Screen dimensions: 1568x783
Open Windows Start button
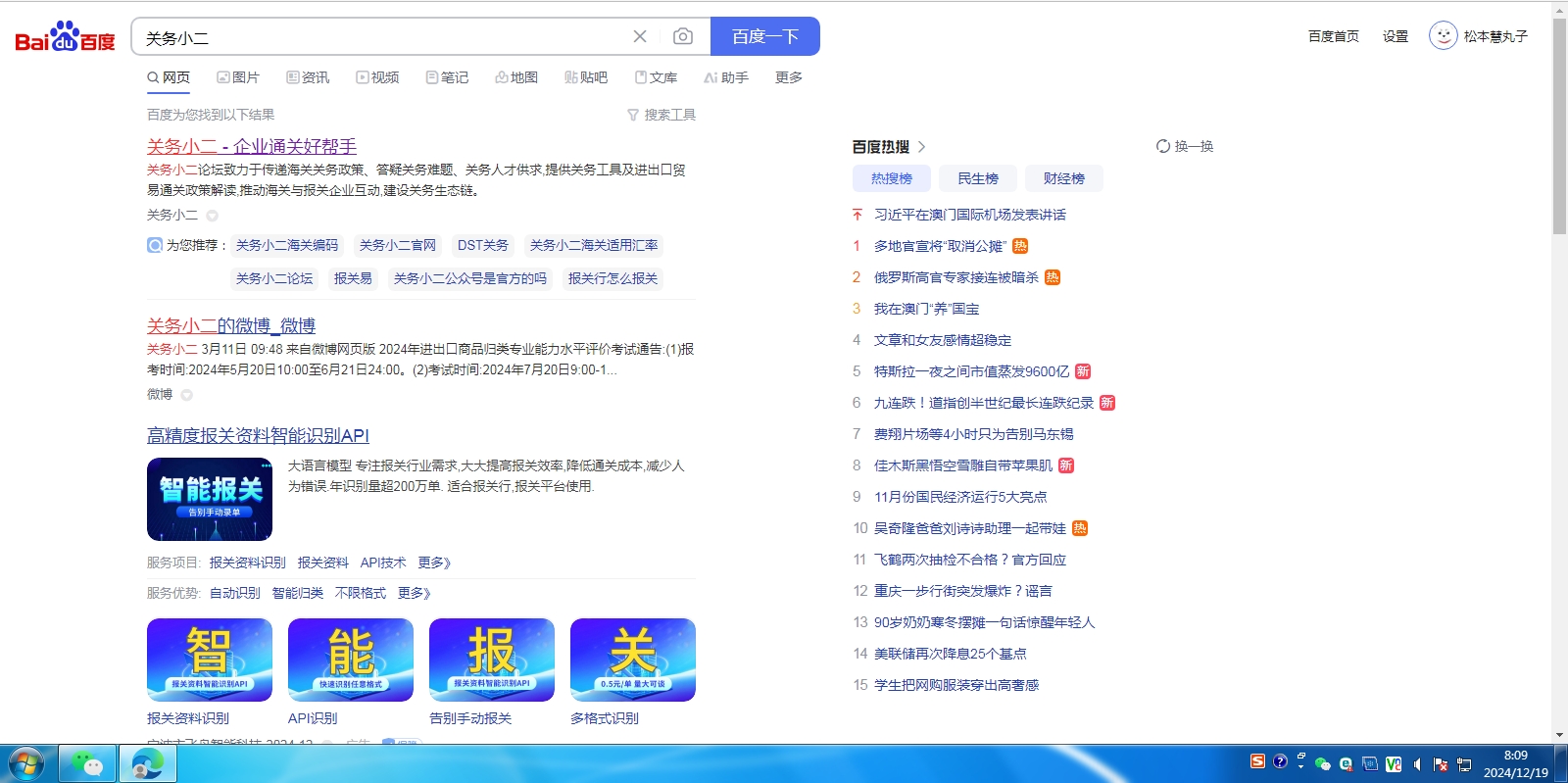point(26,763)
